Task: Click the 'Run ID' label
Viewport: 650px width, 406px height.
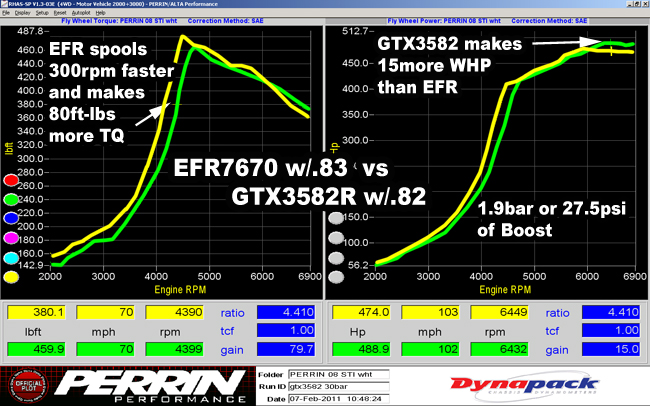Action: coord(272,387)
